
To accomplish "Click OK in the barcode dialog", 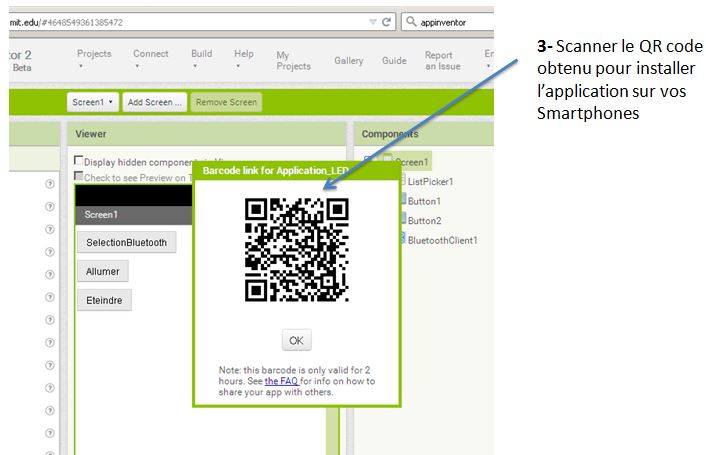I will [x=296, y=340].
